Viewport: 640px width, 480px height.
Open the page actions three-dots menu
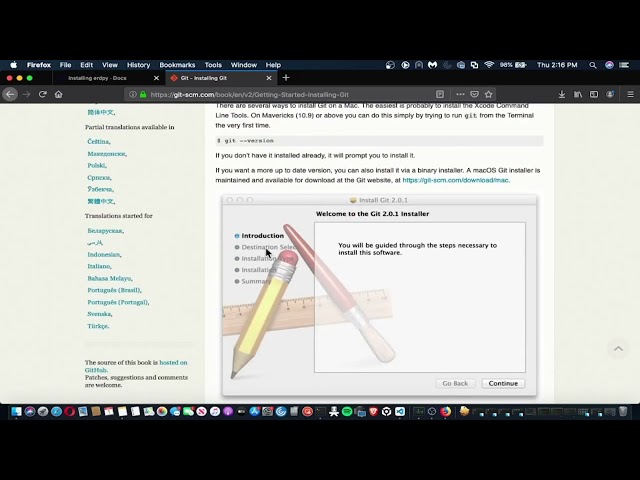pyautogui.click(x=460, y=94)
